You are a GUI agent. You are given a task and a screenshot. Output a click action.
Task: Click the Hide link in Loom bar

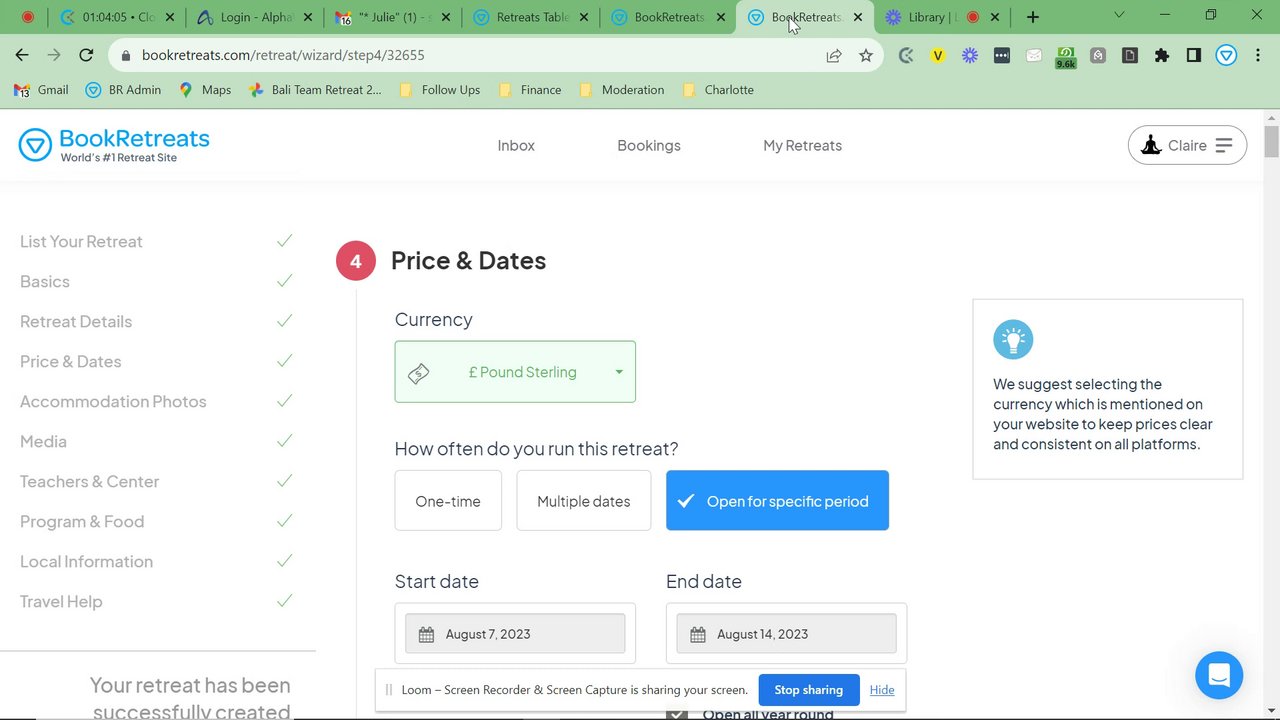882,690
